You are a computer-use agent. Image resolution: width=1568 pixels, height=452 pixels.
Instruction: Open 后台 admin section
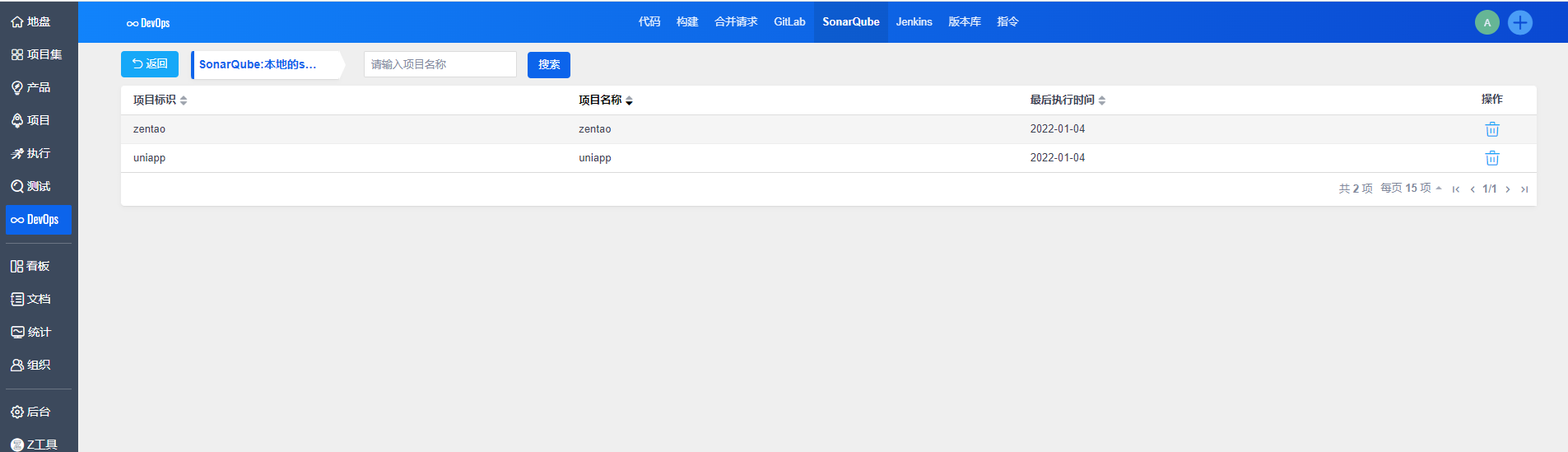31,412
